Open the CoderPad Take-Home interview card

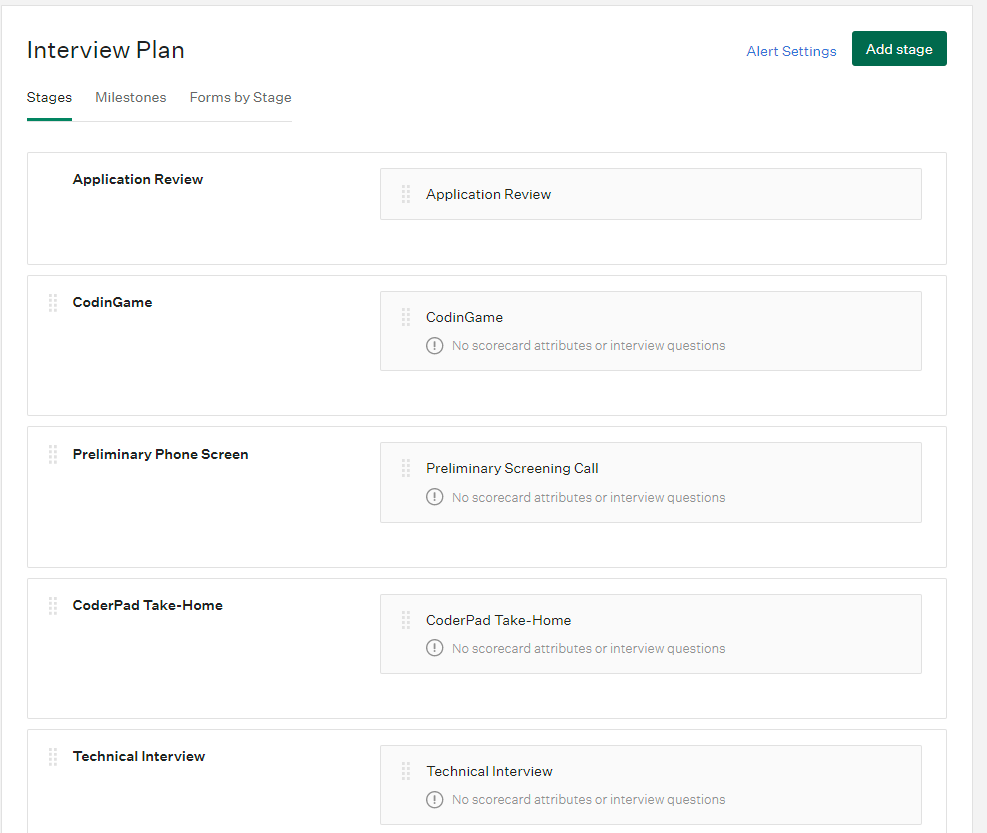650,633
